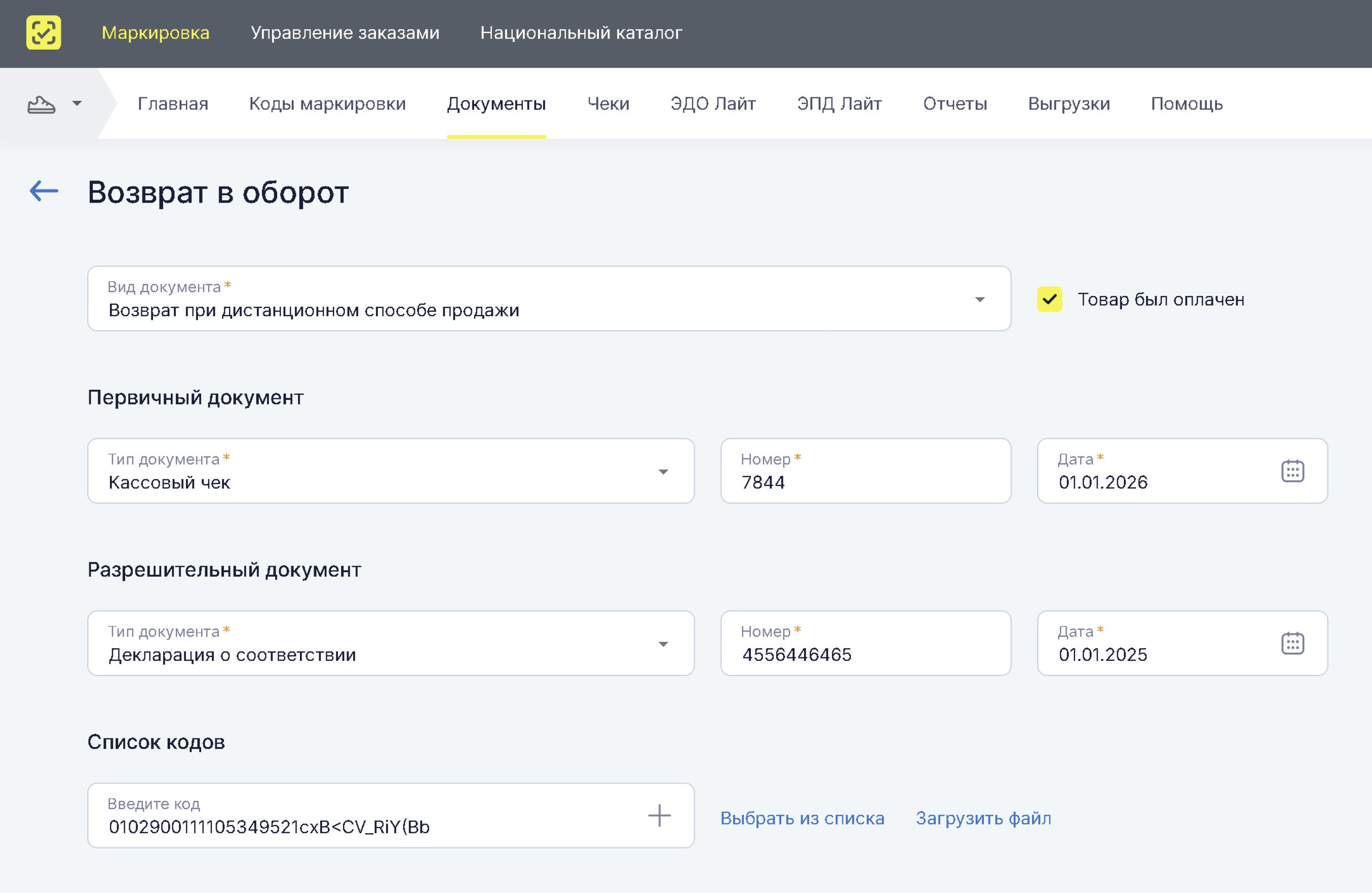Click primary document Номер field 7844
Image resolution: width=1372 pixels, height=893 pixels.
[865, 471]
